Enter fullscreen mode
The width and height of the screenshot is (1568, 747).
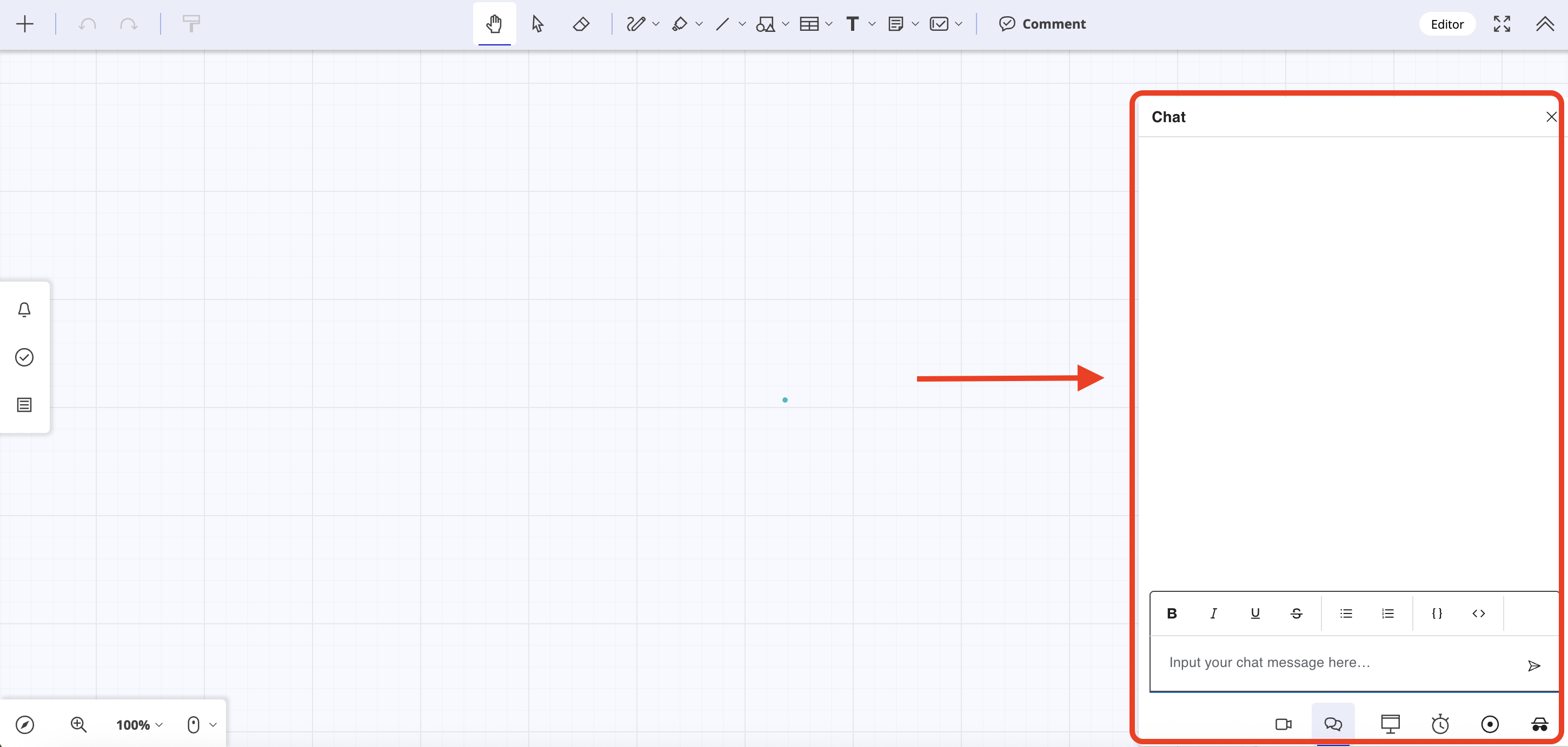[1501, 24]
